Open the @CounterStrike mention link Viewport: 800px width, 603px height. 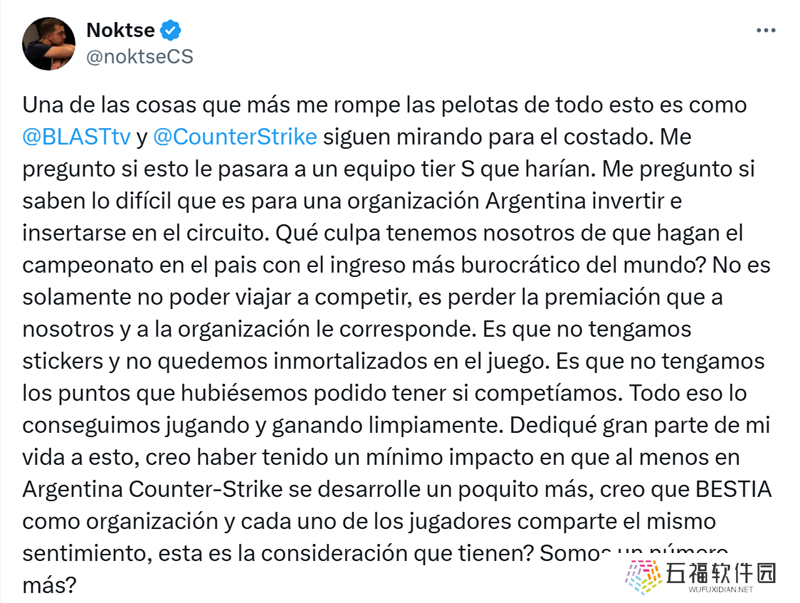[x=235, y=137]
